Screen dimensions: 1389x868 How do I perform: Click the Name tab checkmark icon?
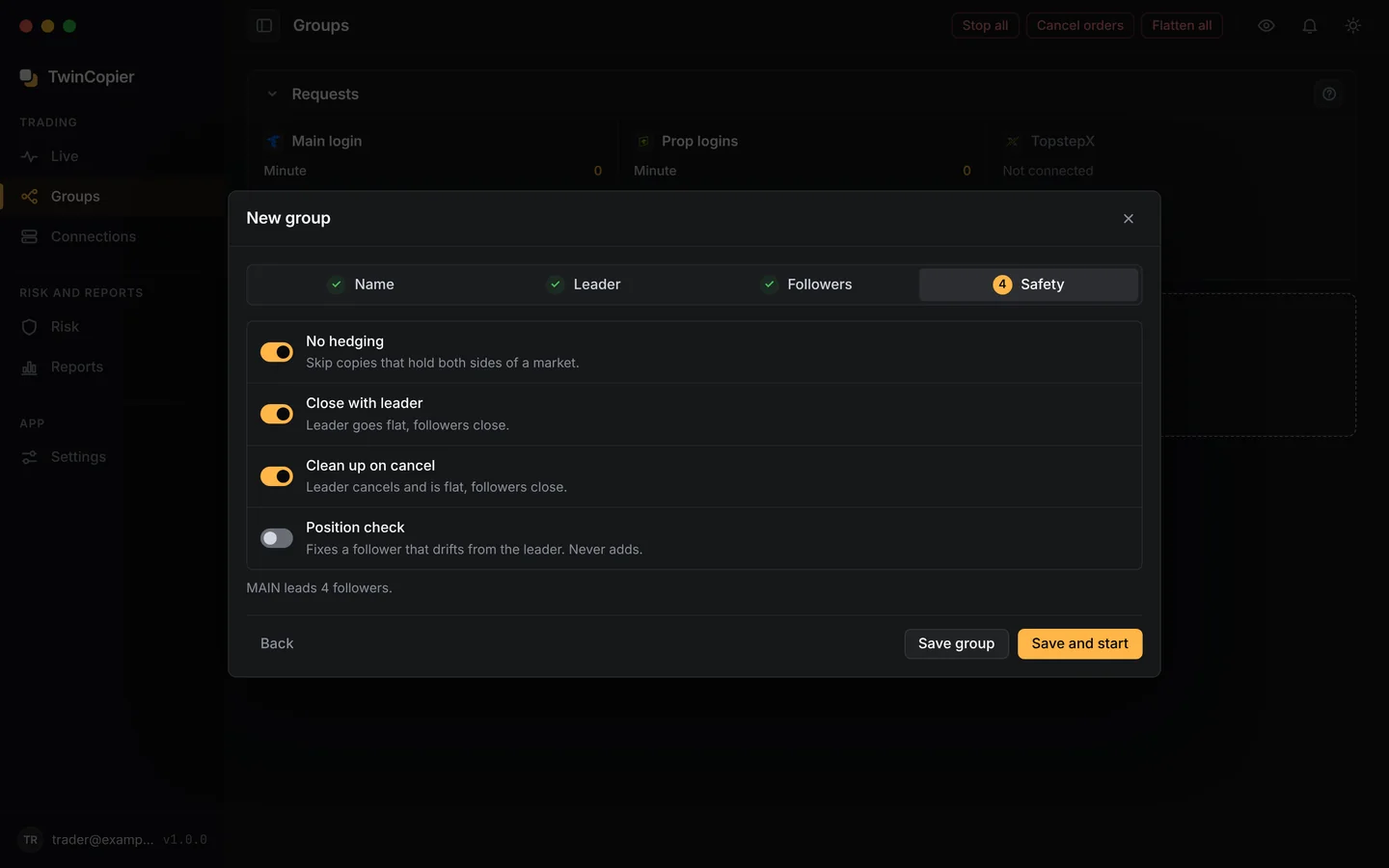coord(337,285)
